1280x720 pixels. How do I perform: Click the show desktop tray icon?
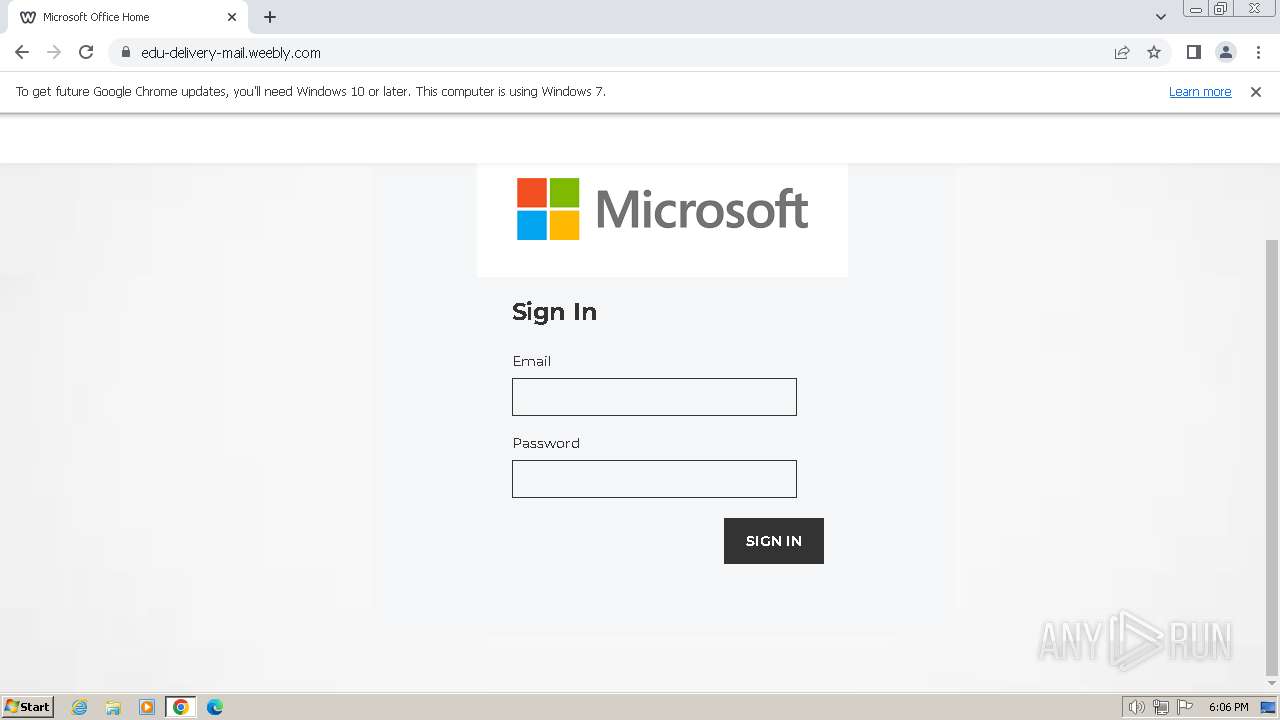click(x=1268, y=707)
